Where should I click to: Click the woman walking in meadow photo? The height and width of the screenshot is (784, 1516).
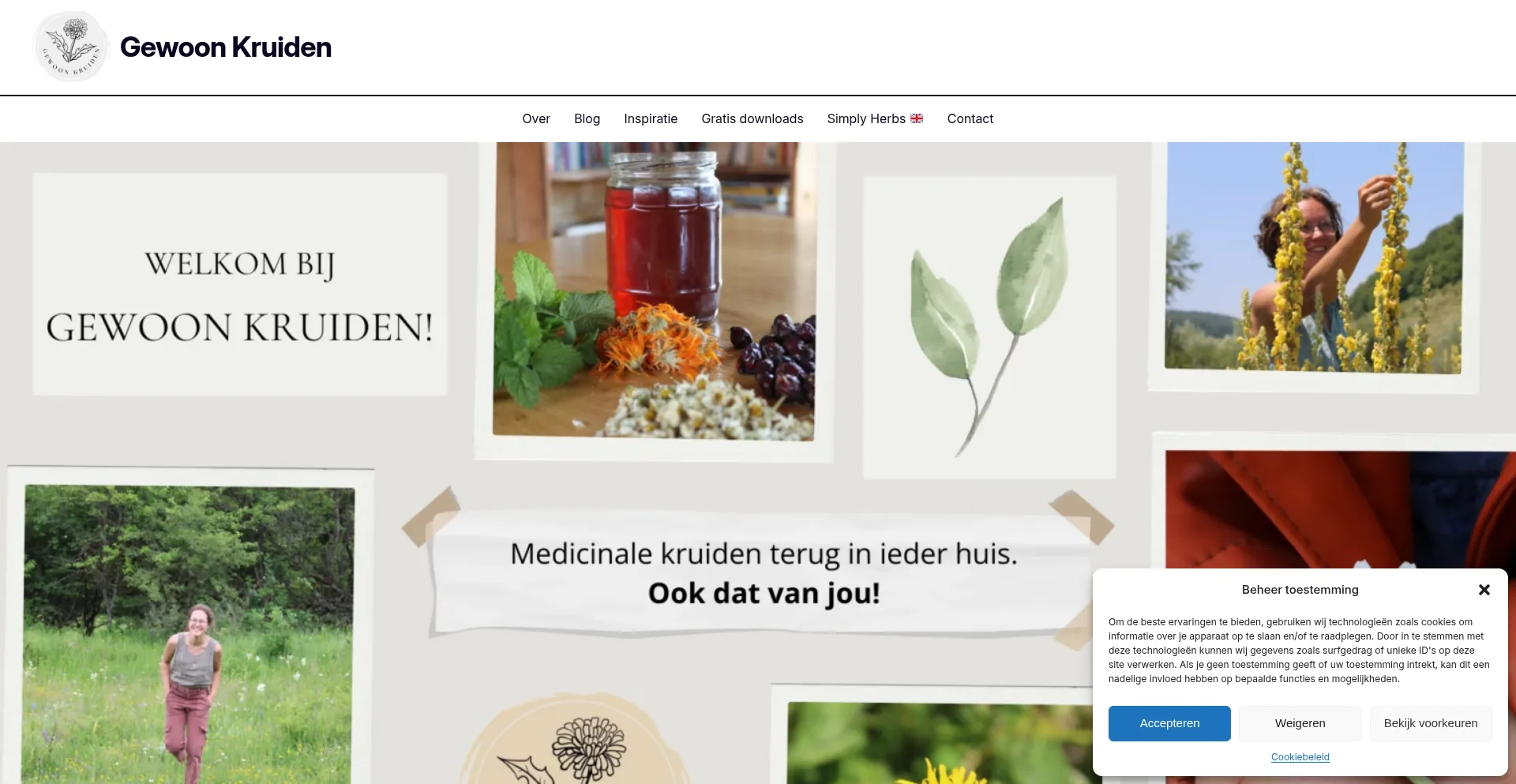(188, 634)
